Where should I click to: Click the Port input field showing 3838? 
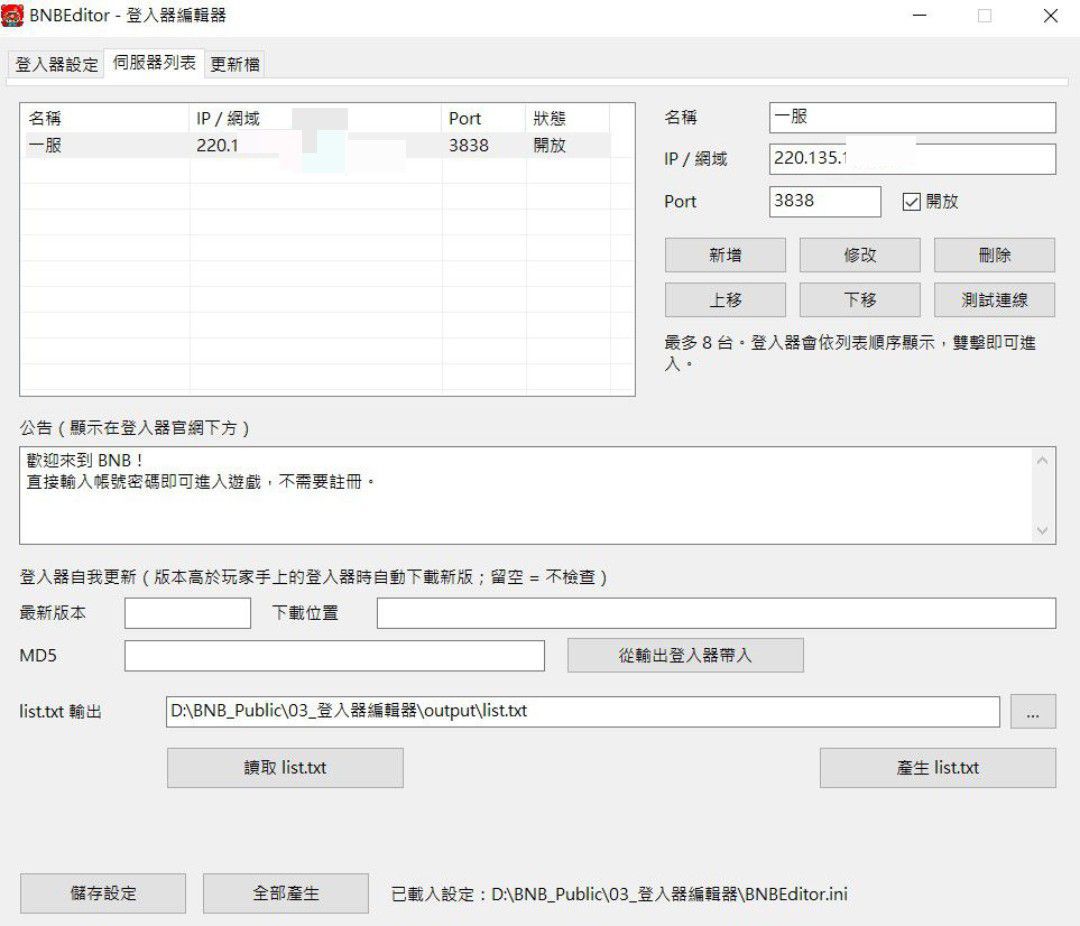click(x=824, y=201)
